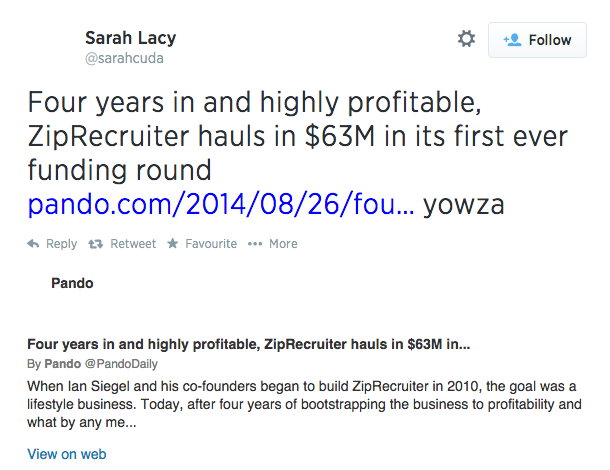The image size is (610, 470).
Task: Click the favourite star icon
Action: tap(172, 244)
